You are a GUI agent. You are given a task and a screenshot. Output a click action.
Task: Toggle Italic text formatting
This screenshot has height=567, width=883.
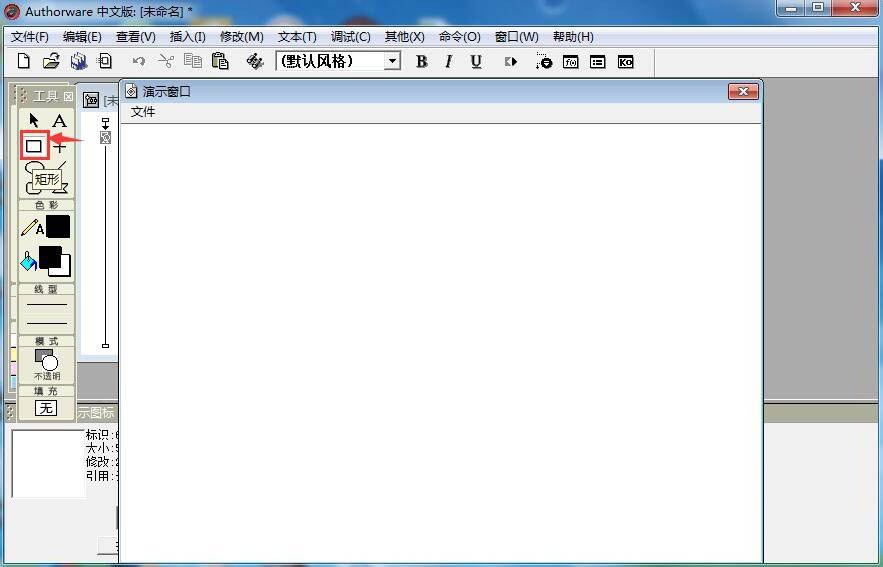449,62
